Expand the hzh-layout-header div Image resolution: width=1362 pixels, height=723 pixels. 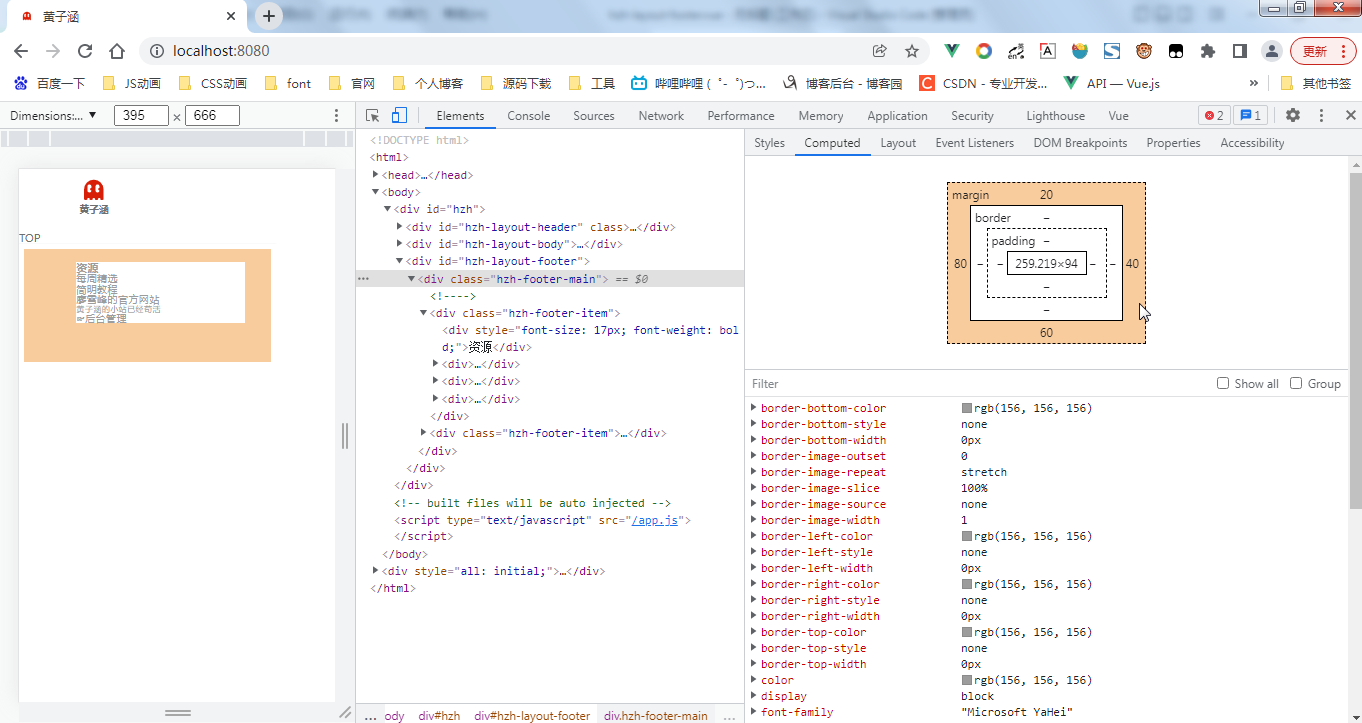(400, 227)
